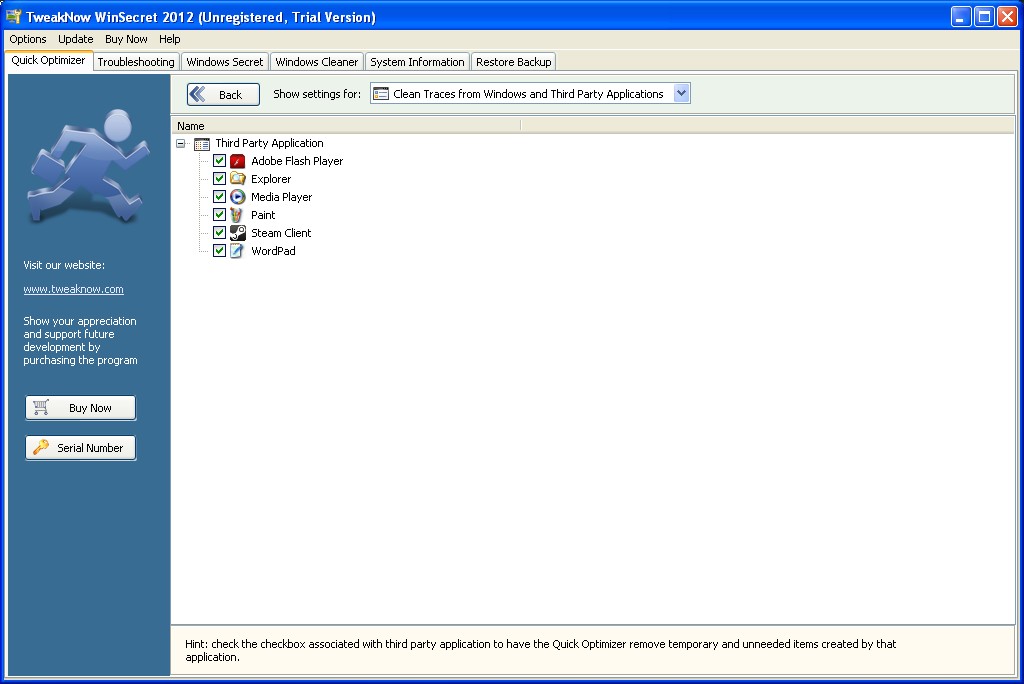
Task: Maximize the TweakNow WinSecret window
Action: 984,17
